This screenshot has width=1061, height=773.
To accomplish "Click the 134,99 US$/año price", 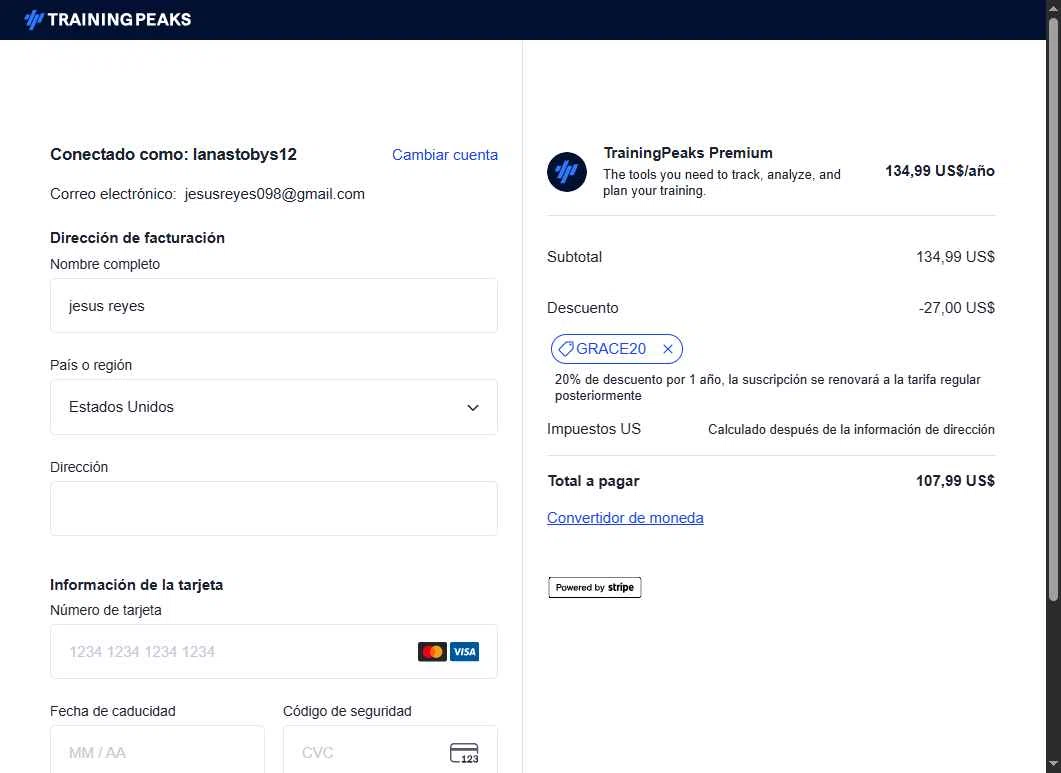I will click(x=940, y=171).
